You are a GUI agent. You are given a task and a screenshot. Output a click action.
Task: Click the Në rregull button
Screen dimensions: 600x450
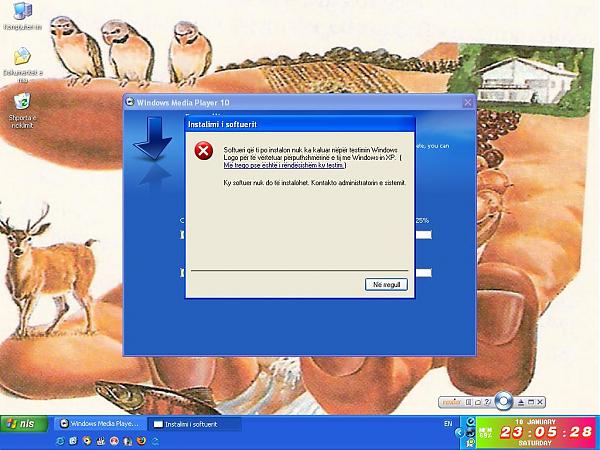[386, 284]
